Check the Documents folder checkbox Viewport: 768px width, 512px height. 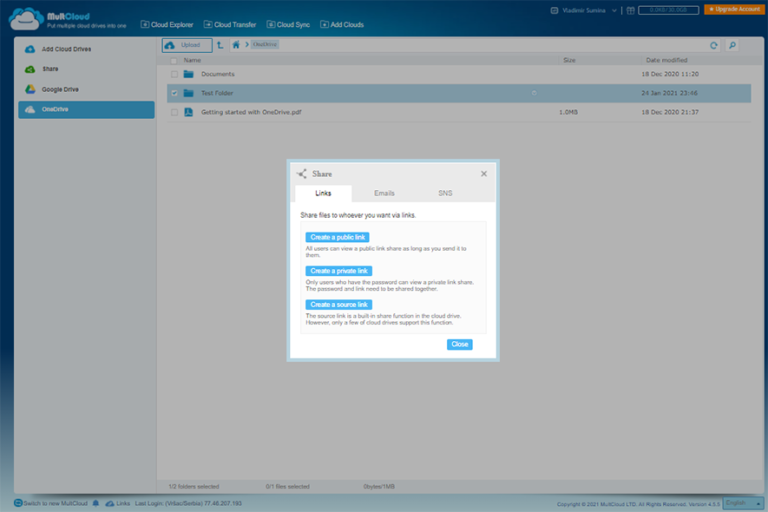[174, 74]
